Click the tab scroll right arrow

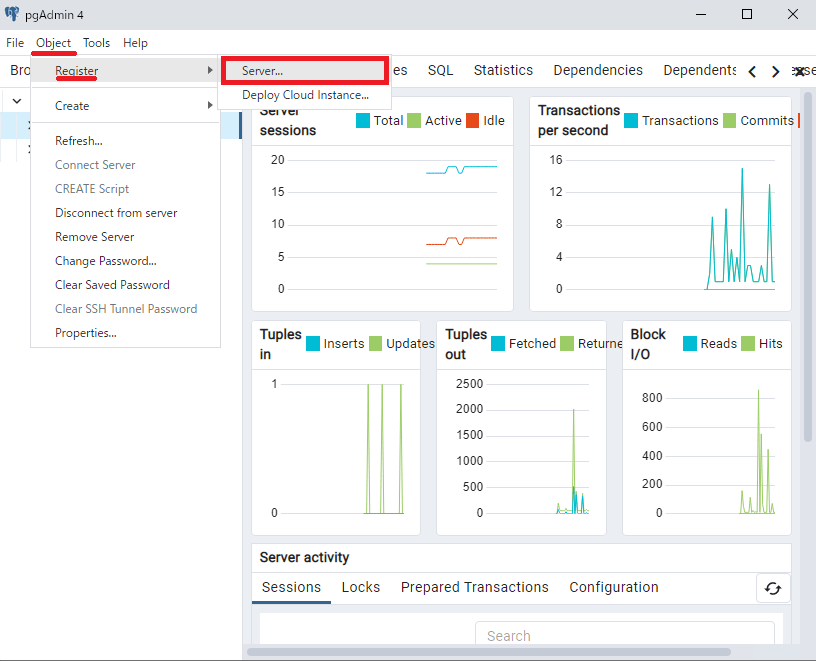(775, 71)
